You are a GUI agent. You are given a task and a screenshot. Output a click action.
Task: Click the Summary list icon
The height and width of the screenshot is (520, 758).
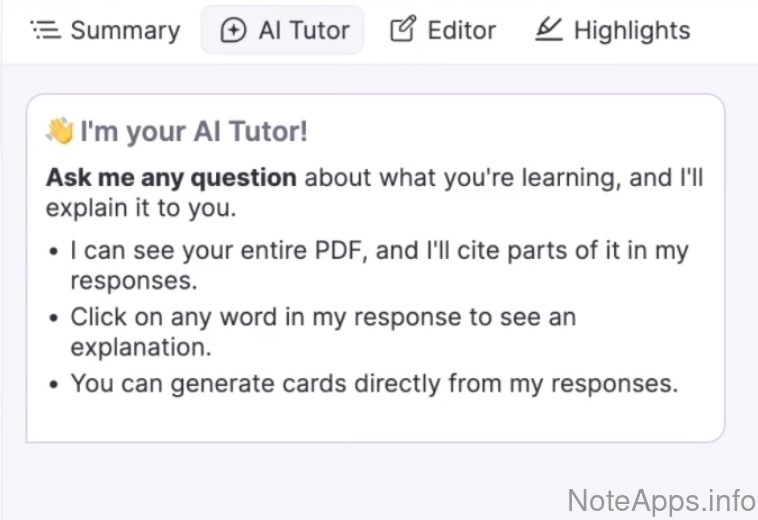pos(46,30)
